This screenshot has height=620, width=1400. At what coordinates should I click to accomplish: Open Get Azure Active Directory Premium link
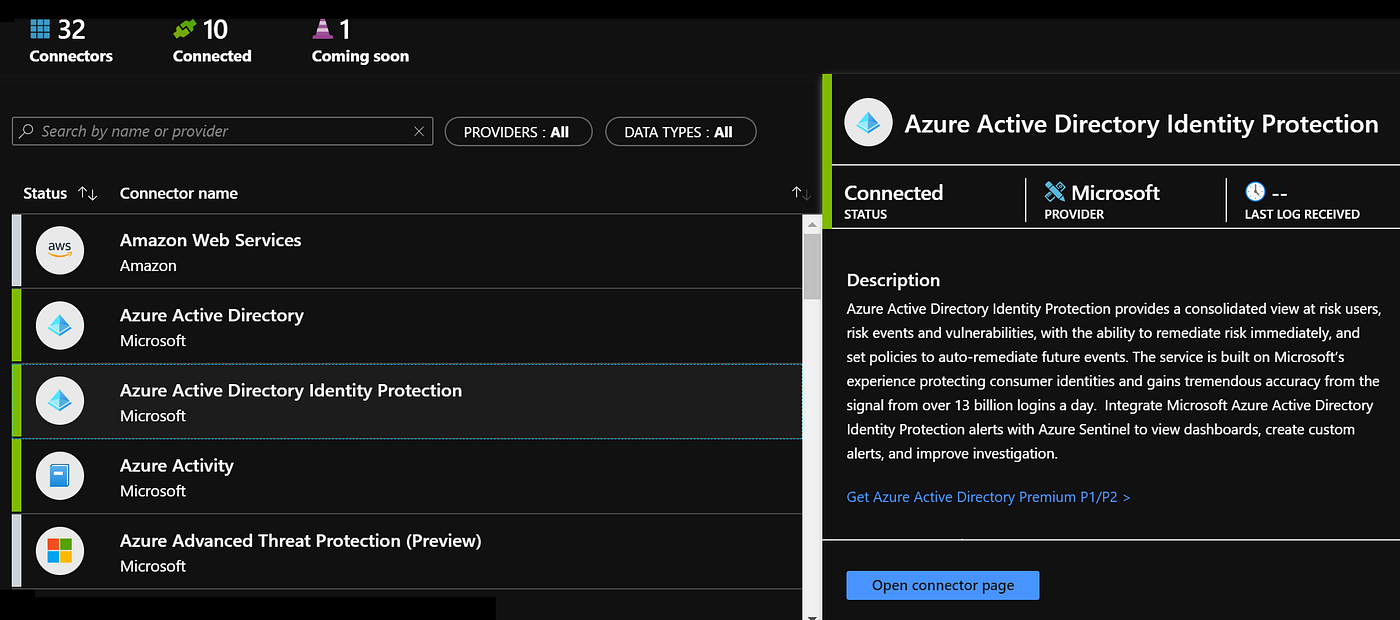[x=988, y=497]
